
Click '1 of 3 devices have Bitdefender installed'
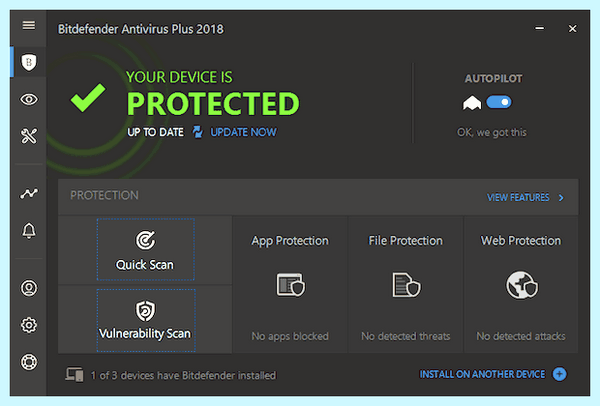183,375
